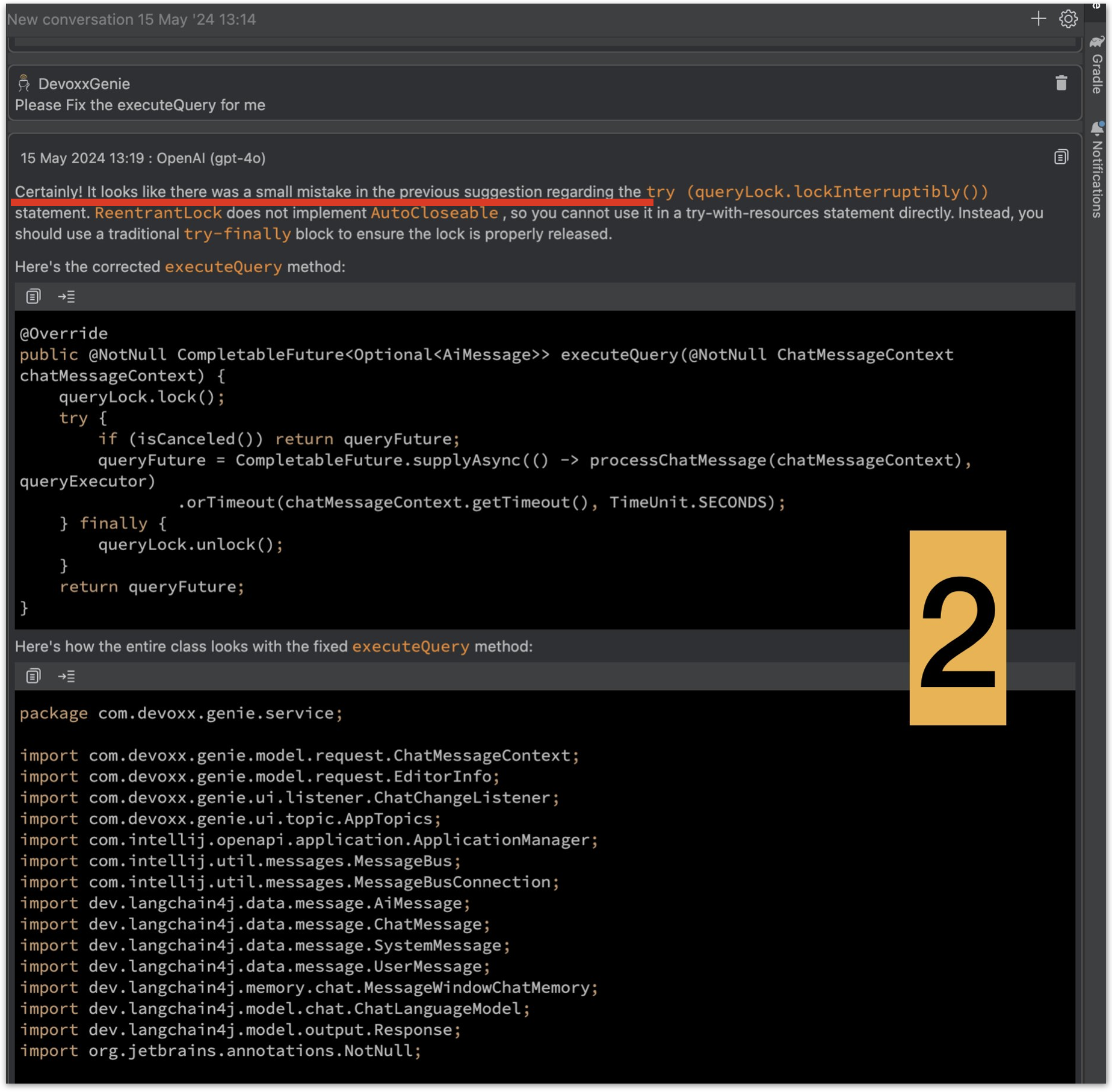Copy the corrected executeQuery code block

point(32,296)
